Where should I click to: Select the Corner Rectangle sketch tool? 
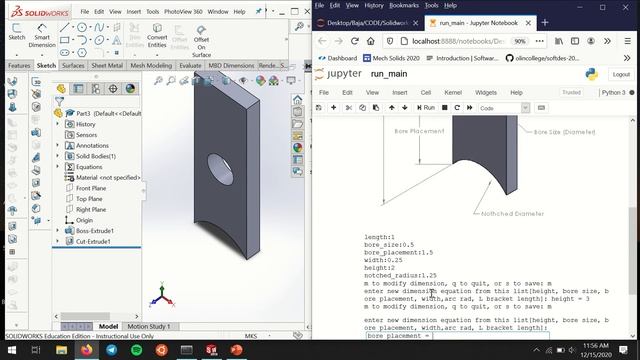click(x=64, y=40)
